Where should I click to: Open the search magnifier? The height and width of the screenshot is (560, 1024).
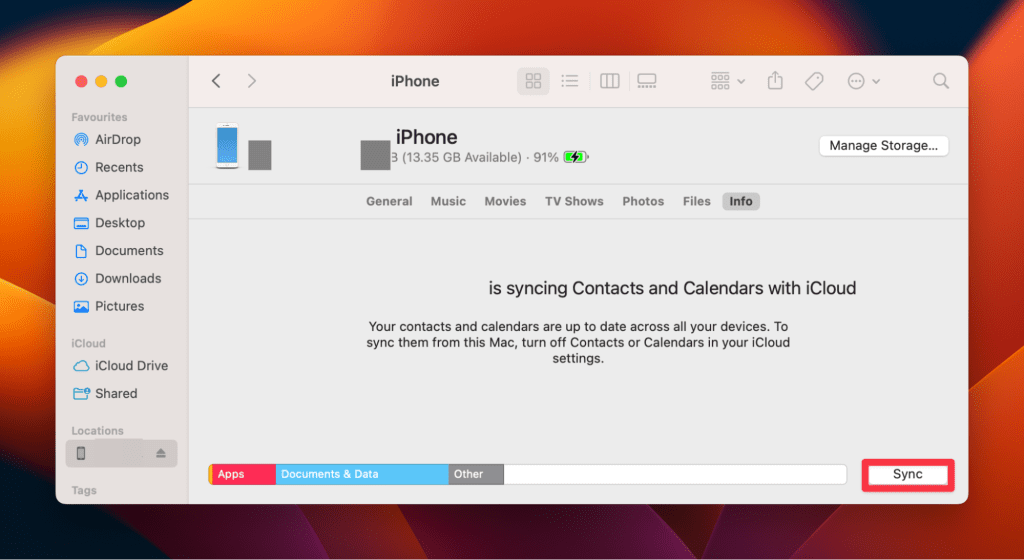click(x=940, y=81)
